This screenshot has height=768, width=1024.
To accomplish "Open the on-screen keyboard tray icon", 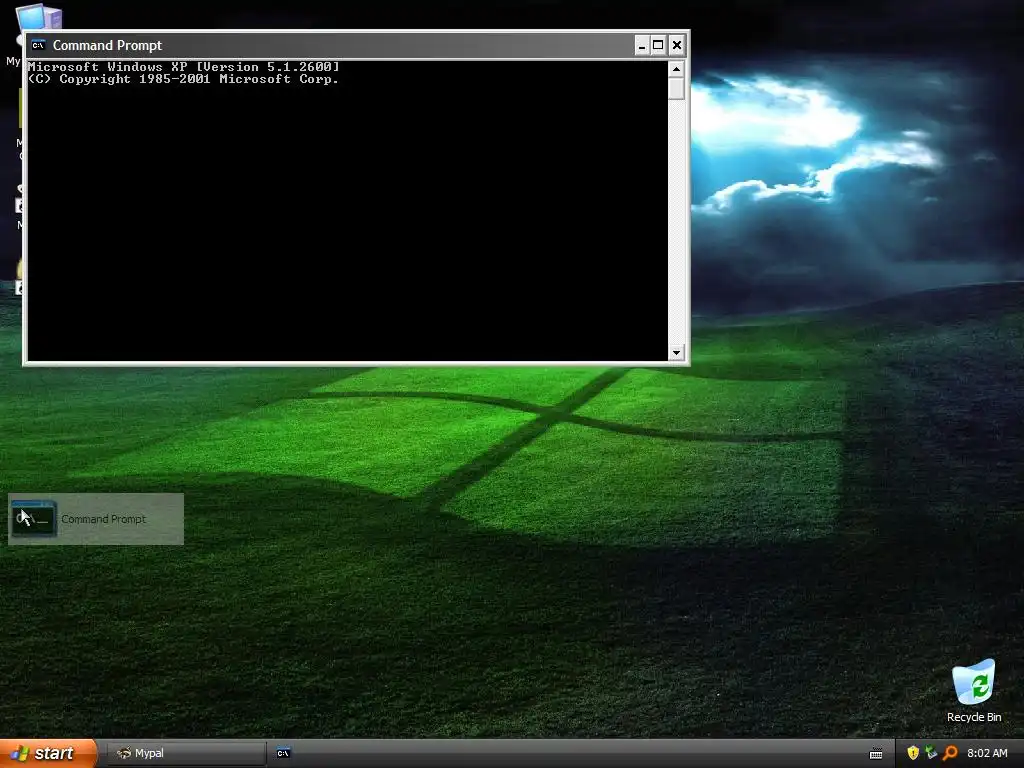I will (x=876, y=754).
